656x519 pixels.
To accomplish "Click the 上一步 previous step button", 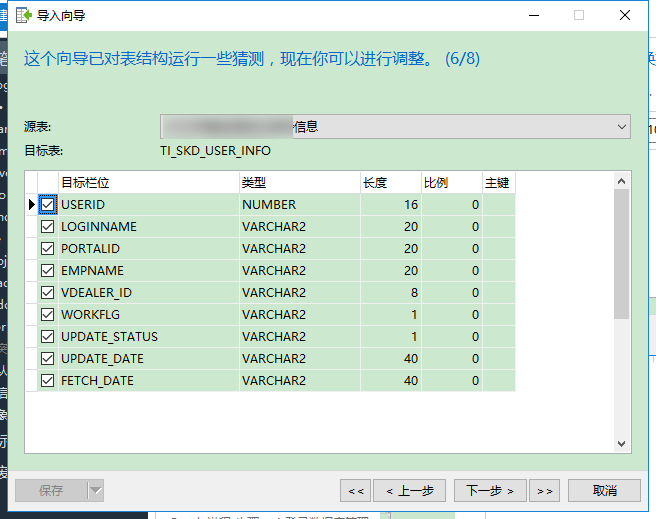I will pos(409,491).
